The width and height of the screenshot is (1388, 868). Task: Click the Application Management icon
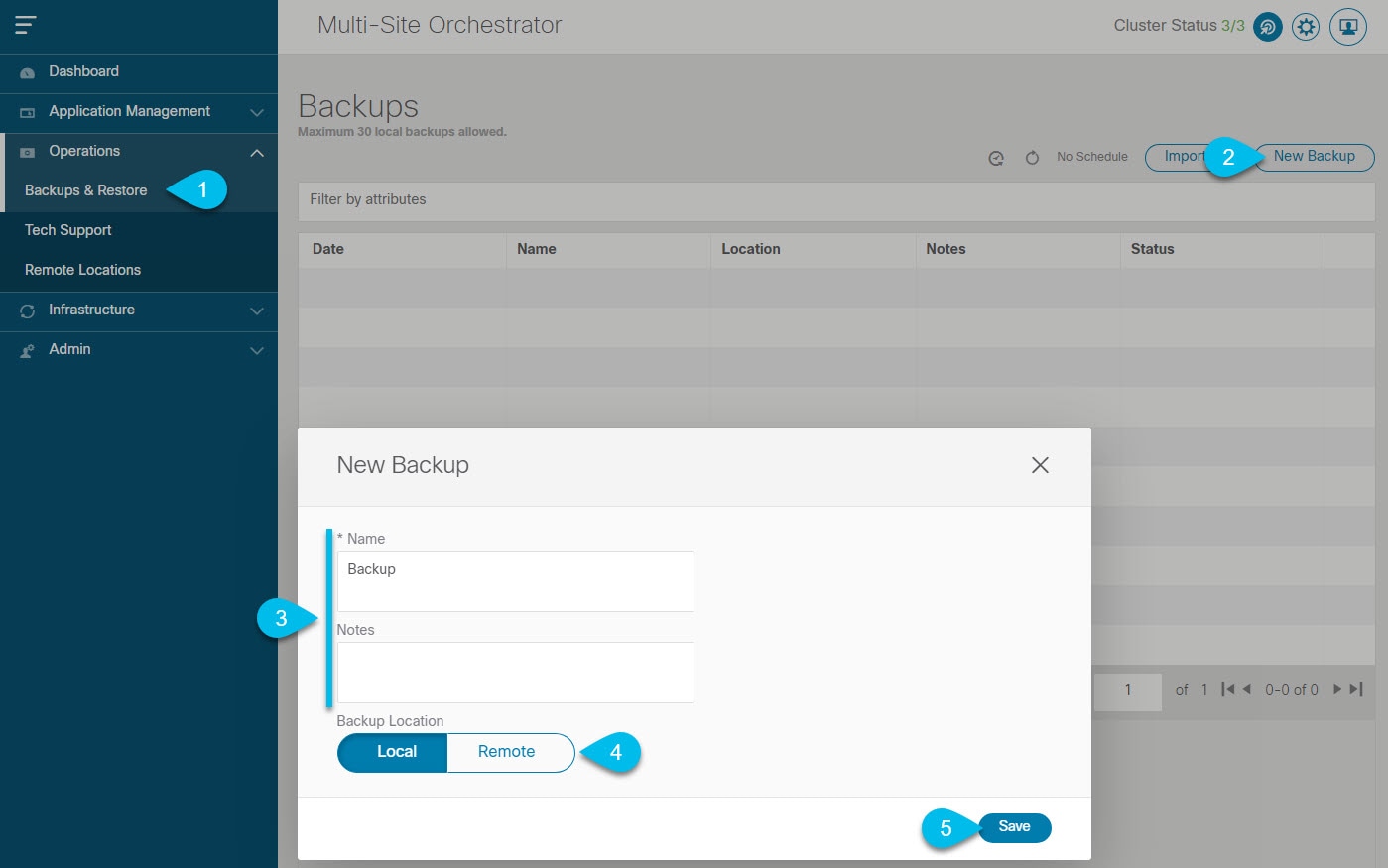tap(28, 112)
